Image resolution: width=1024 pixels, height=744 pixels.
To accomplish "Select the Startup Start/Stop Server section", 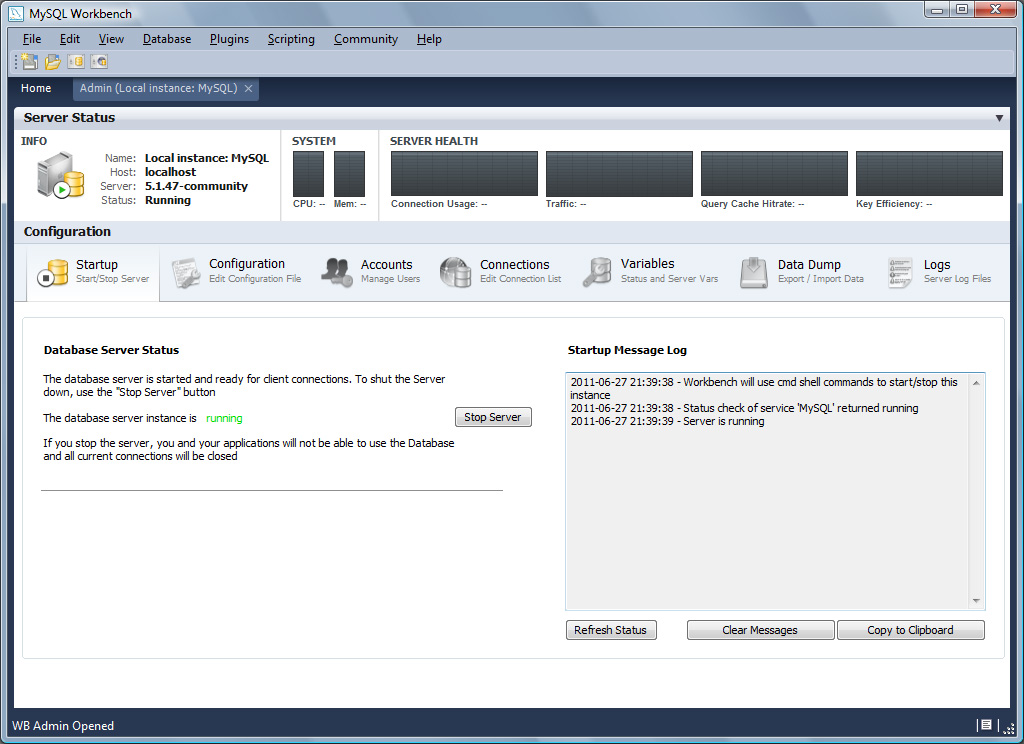I will point(93,272).
